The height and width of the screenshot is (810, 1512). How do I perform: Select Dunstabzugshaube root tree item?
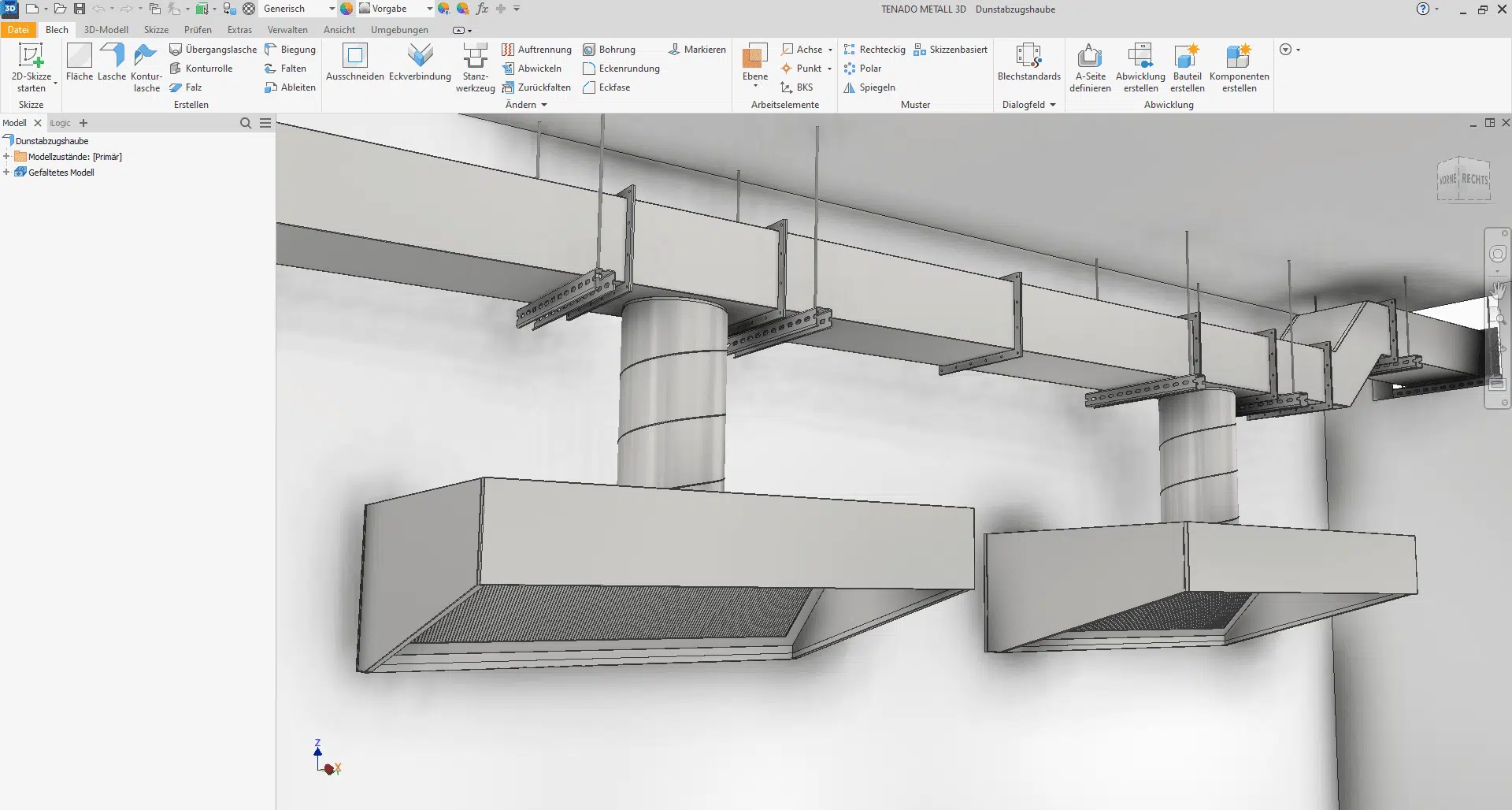pos(52,141)
